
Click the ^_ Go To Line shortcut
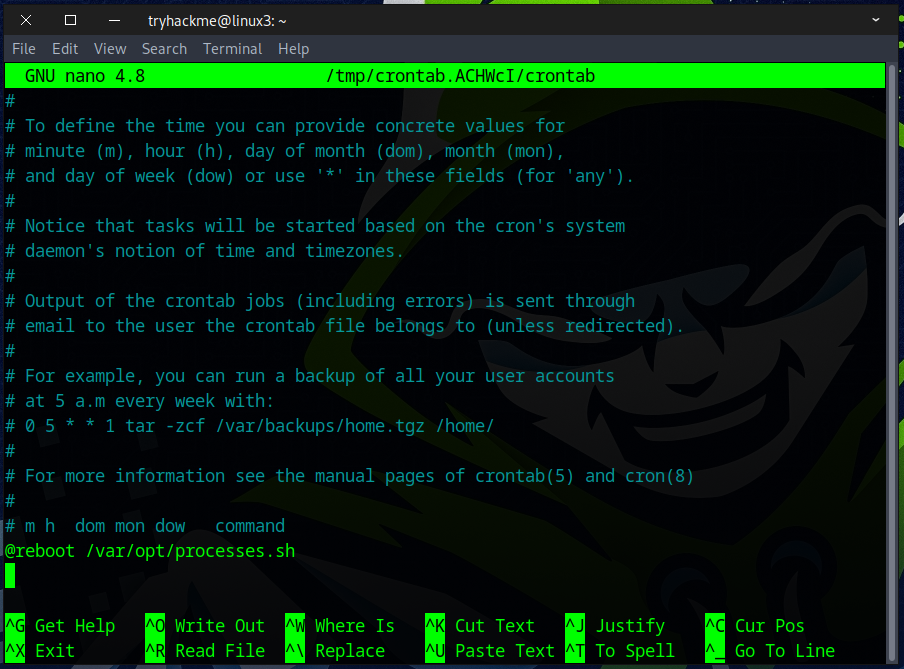click(x=770, y=651)
